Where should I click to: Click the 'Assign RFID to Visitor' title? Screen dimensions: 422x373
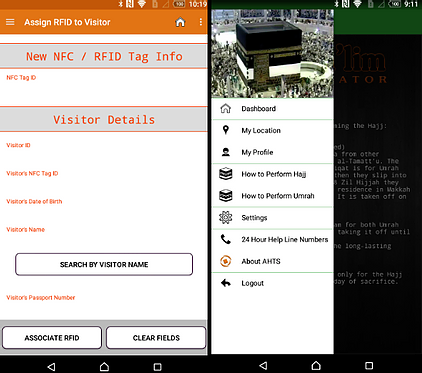67,22
